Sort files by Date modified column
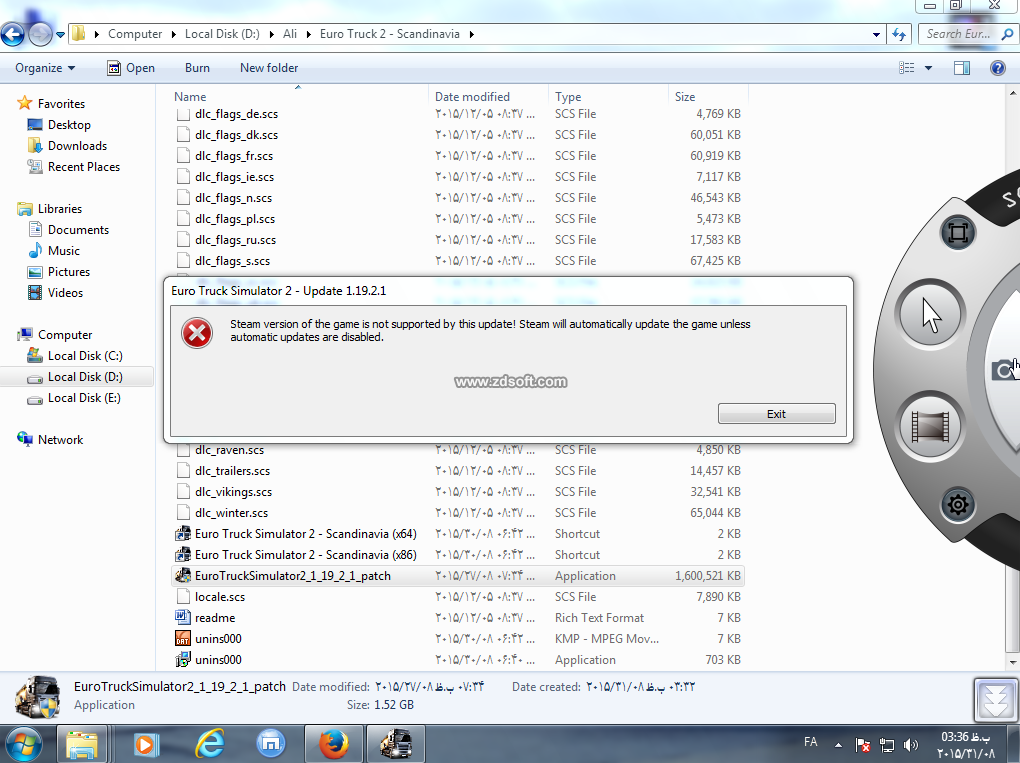The width and height of the screenshot is (1020, 763). coord(472,97)
